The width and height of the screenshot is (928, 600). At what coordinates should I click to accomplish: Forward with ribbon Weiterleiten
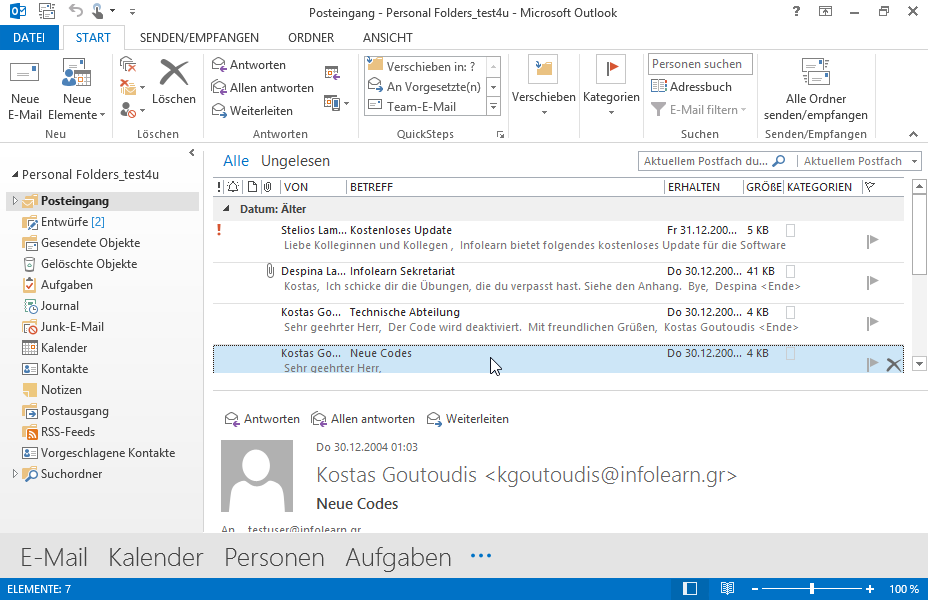pos(252,111)
